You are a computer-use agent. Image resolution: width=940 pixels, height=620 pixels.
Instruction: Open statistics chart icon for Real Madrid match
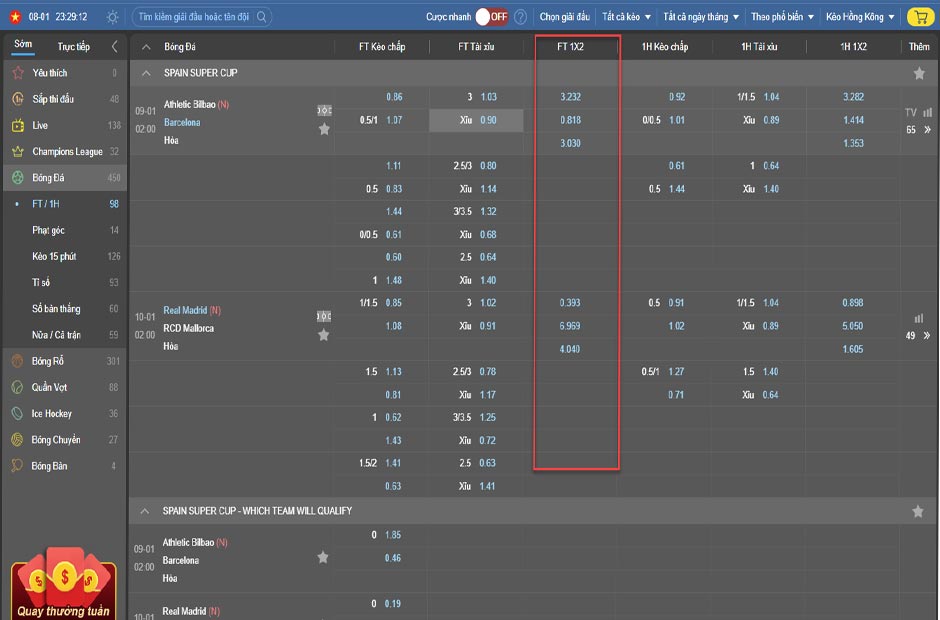tap(918, 318)
